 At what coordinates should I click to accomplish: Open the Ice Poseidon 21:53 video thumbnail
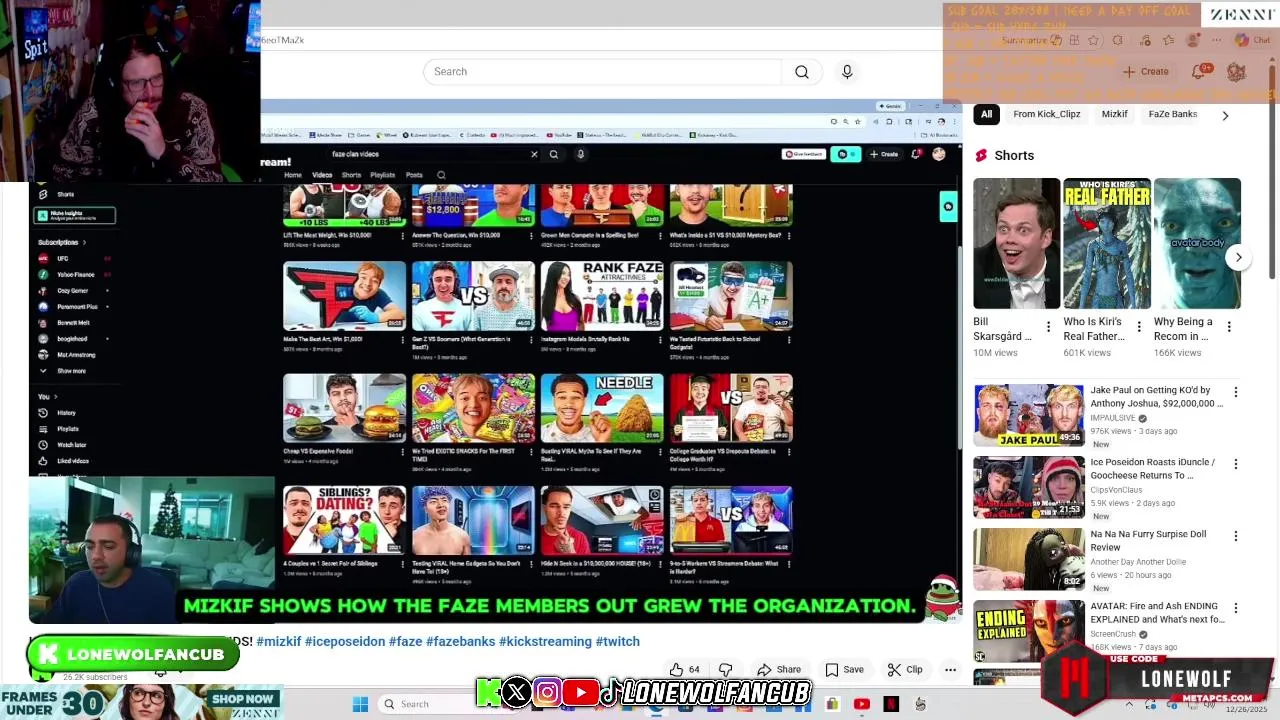[1029, 487]
